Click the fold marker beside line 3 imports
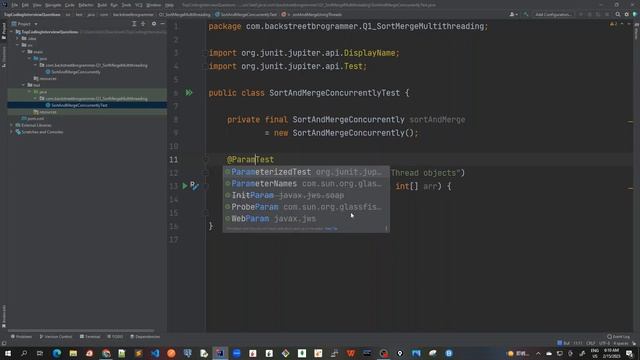The height and width of the screenshot is (360, 640). tap(205, 53)
